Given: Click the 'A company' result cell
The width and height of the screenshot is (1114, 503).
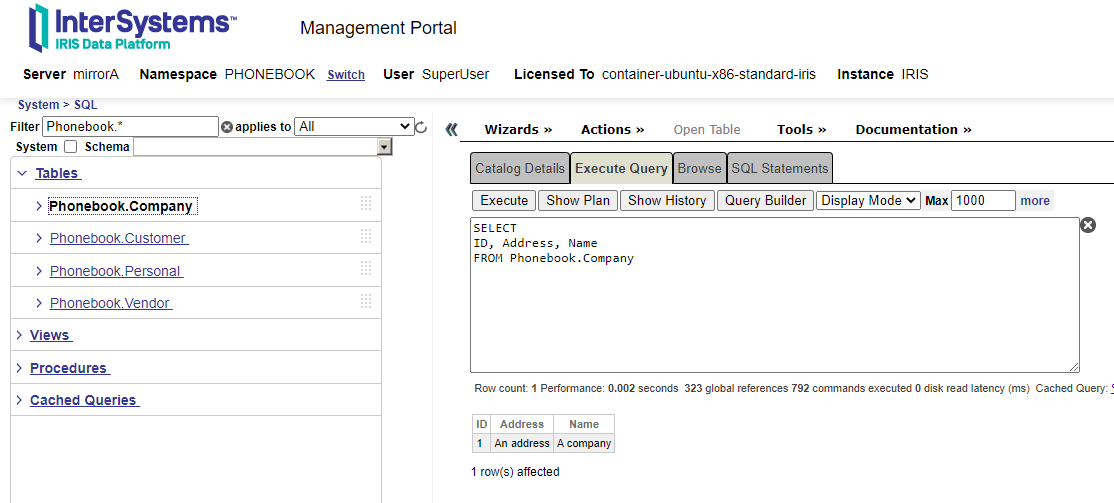Looking at the screenshot, I should pos(584,443).
